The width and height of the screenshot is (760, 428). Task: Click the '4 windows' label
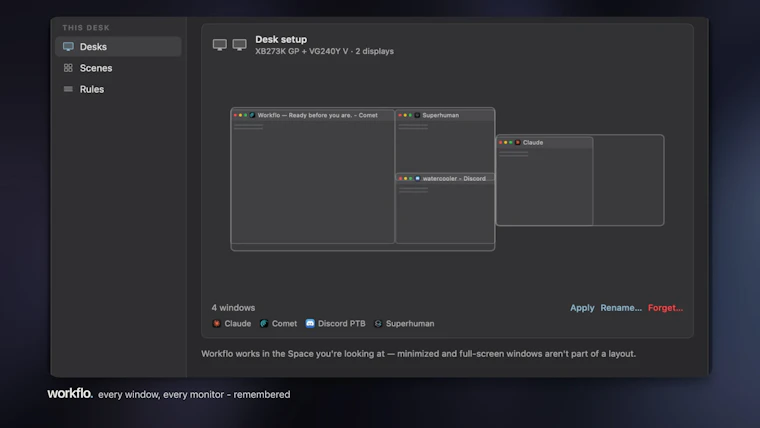coord(233,308)
